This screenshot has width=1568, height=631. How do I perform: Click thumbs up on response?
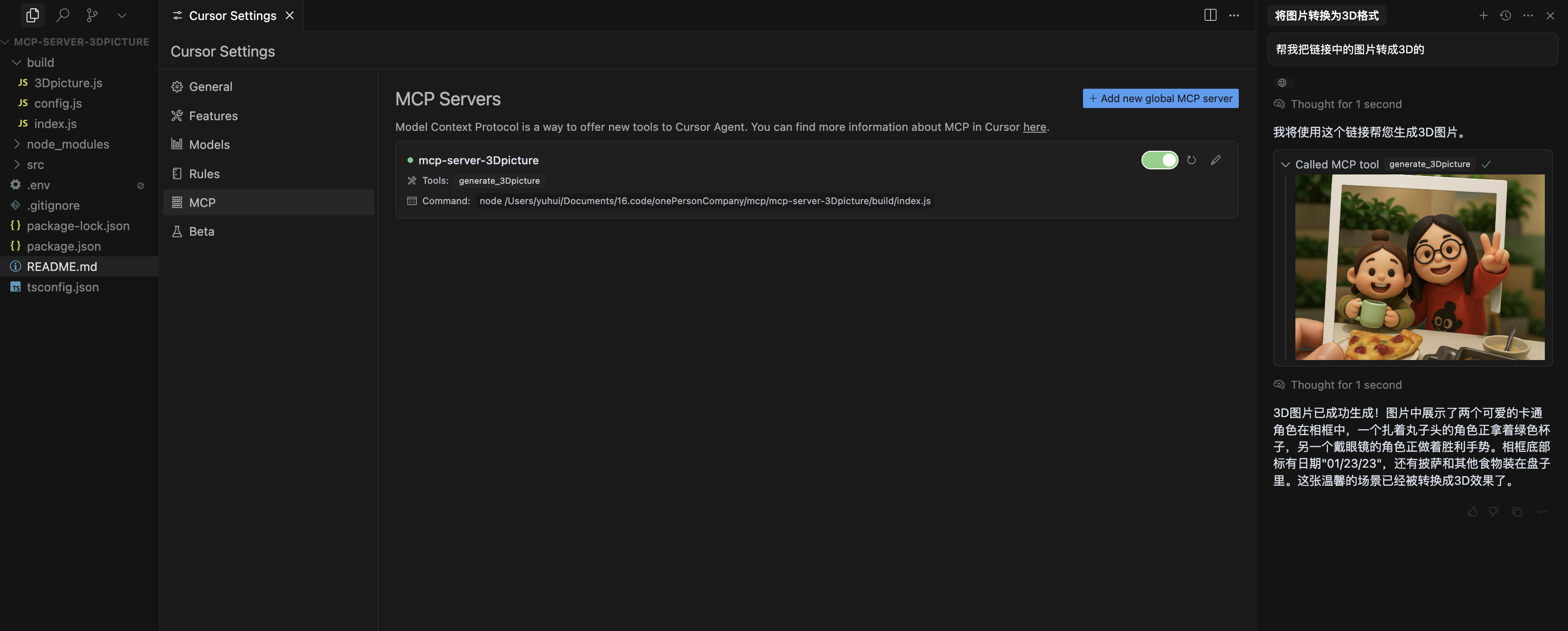(x=1472, y=512)
